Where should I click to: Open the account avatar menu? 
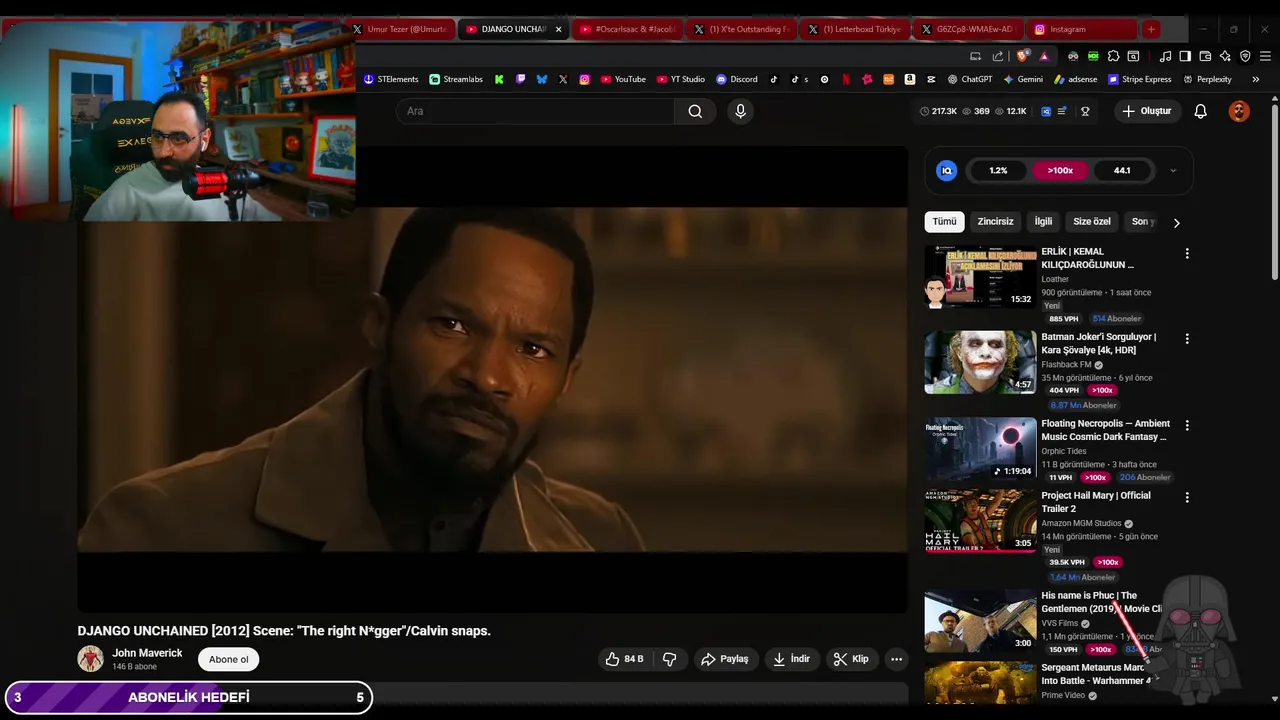click(x=1239, y=111)
